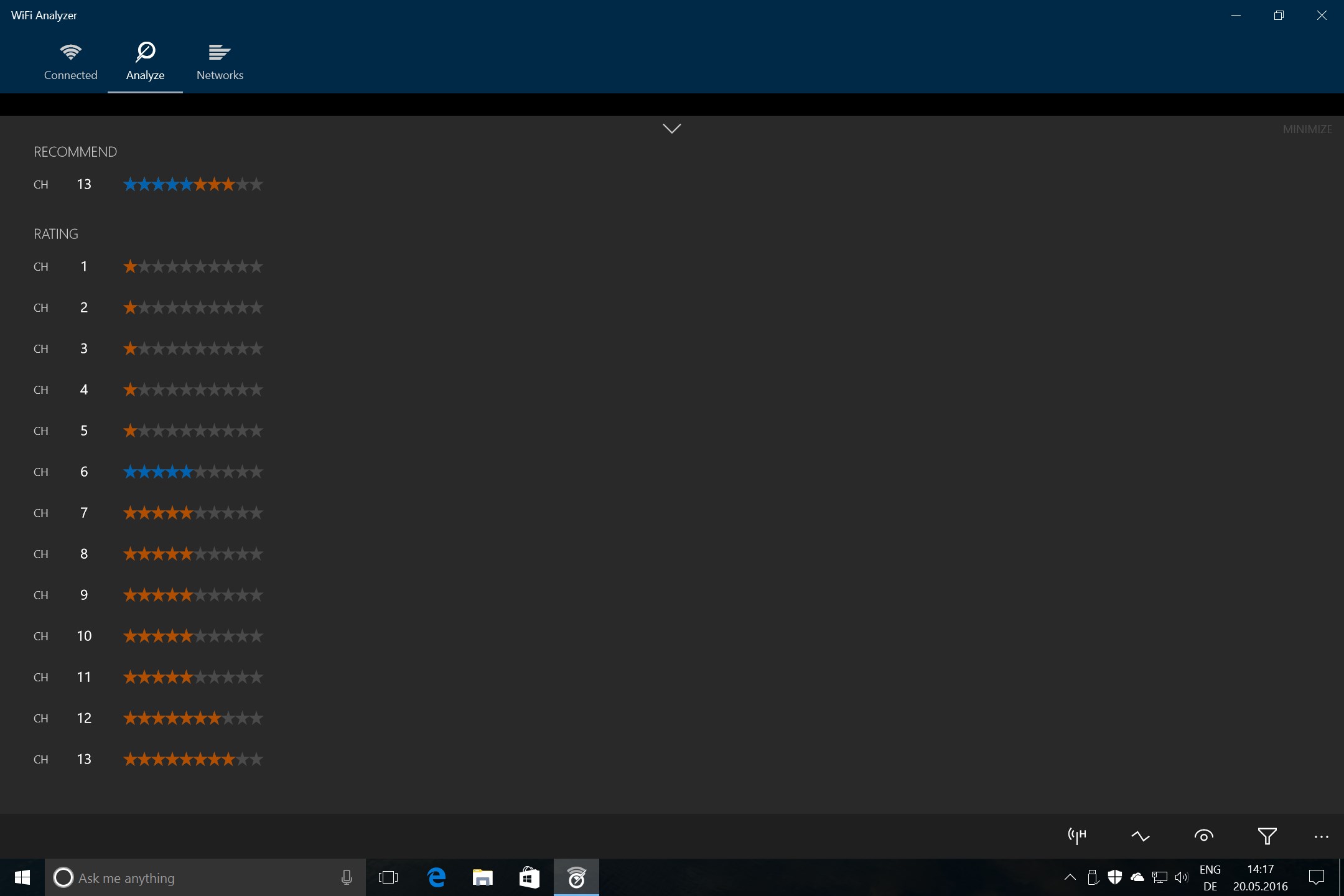Open the ellipsis more-options menu
Viewport: 1344px width, 896px height.
(x=1321, y=836)
